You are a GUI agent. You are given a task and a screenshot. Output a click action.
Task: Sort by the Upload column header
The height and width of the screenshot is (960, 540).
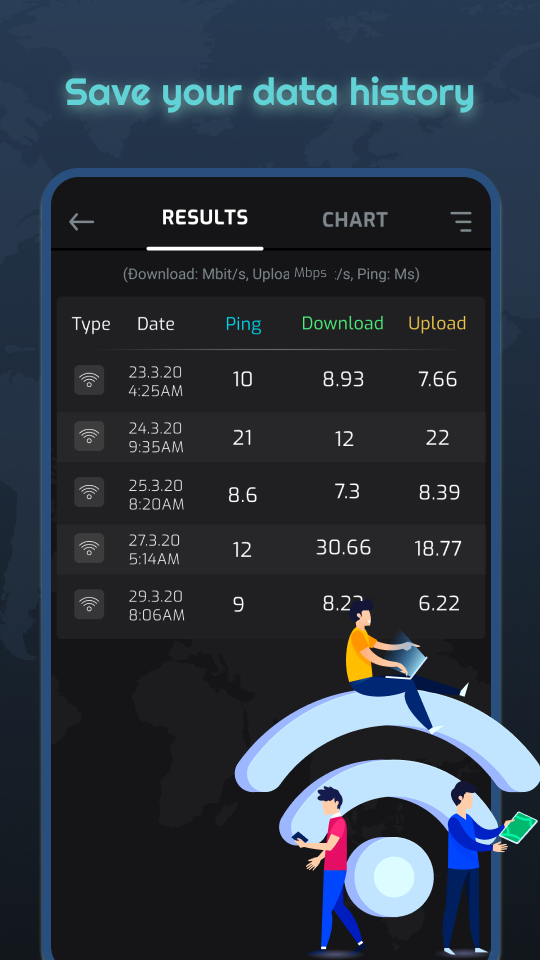point(437,324)
